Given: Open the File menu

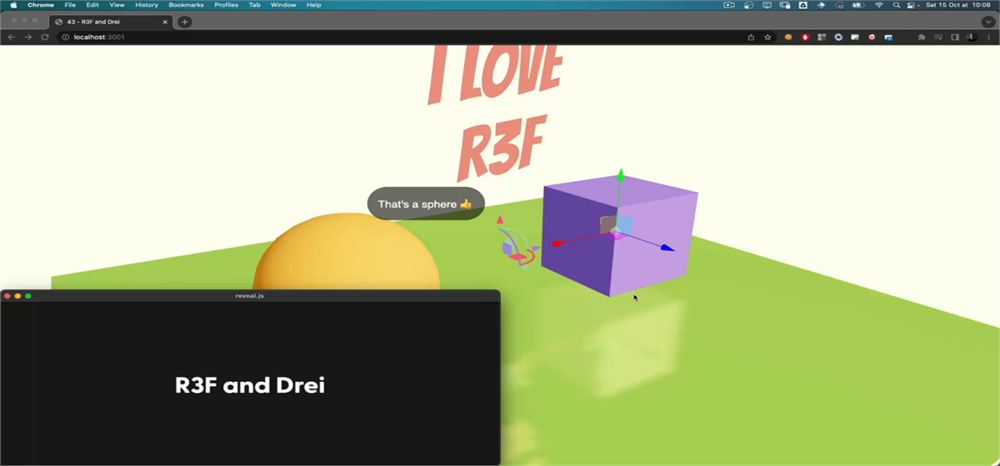Looking at the screenshot, I should (x=70, y=5).
